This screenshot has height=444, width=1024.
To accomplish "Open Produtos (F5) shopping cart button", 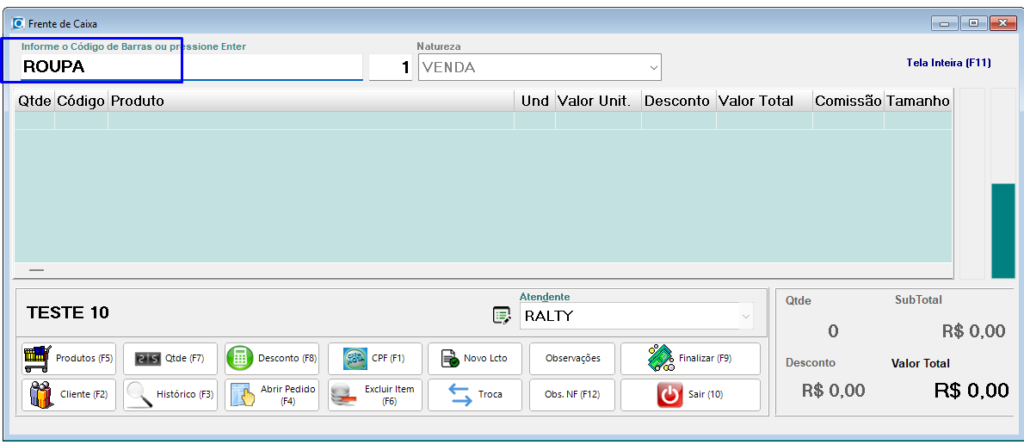I will tap(68, 358).
